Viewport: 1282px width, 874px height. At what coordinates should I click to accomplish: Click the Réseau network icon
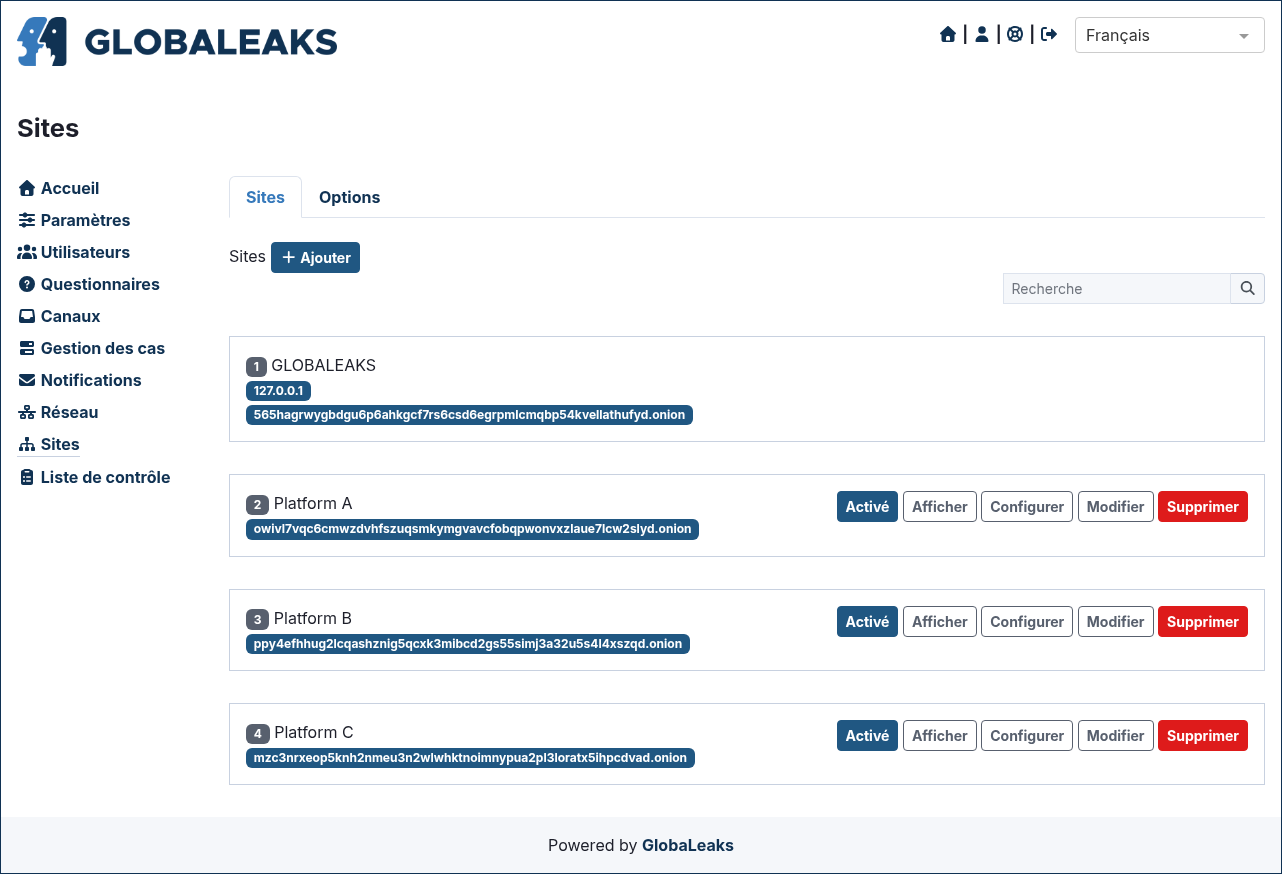(x=27, y=412)
